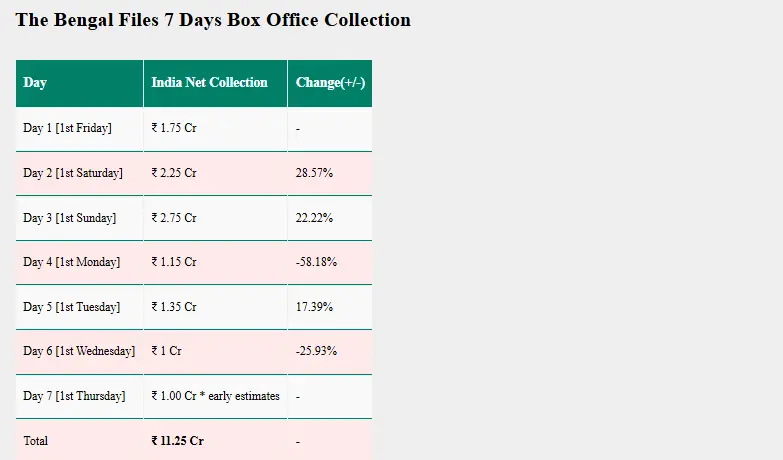Click the 28.57% change value
Image resolution: width=783 pixels, height=460 pixels.
(314, 173)
